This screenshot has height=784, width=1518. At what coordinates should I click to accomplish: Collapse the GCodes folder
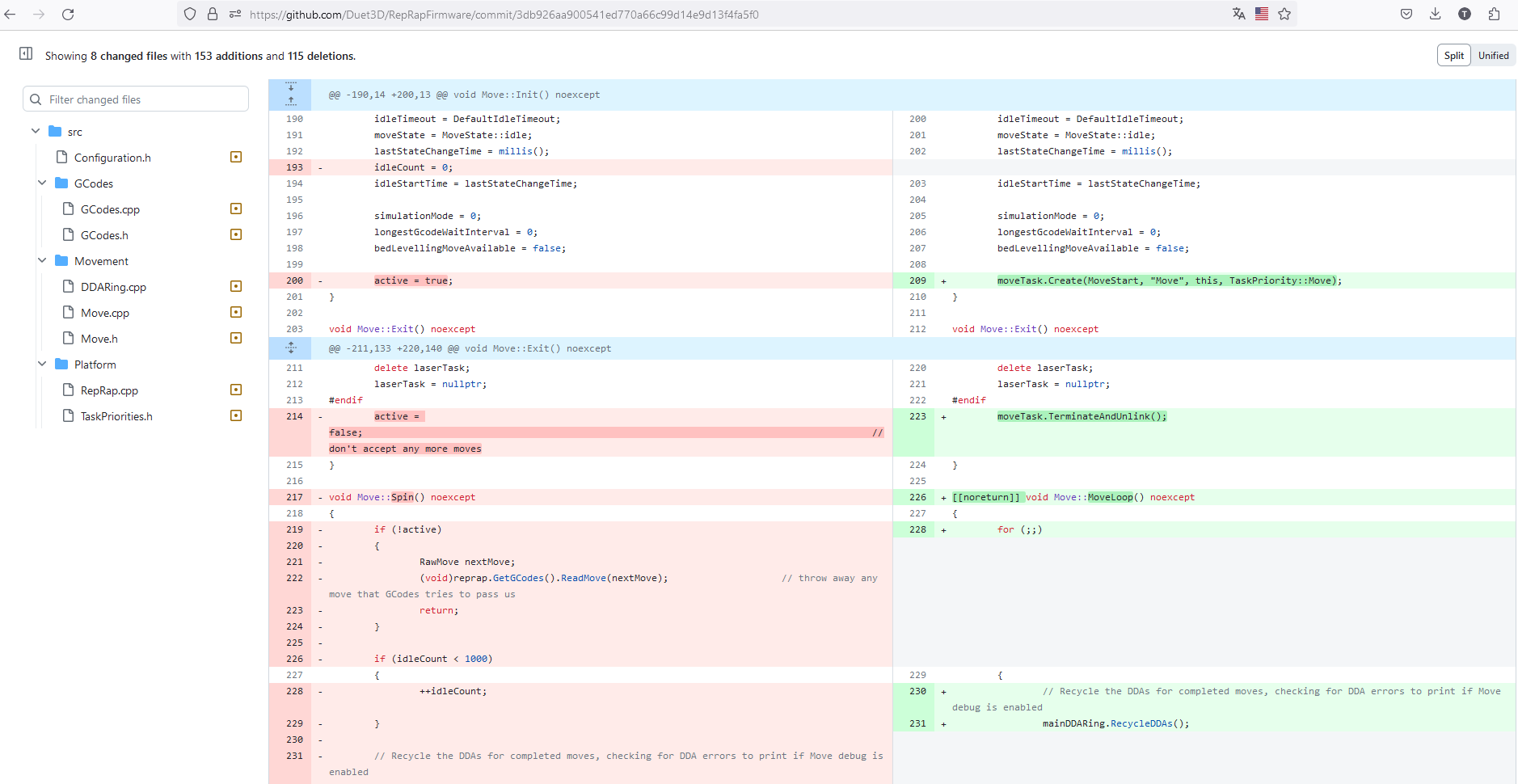[42, 183]
